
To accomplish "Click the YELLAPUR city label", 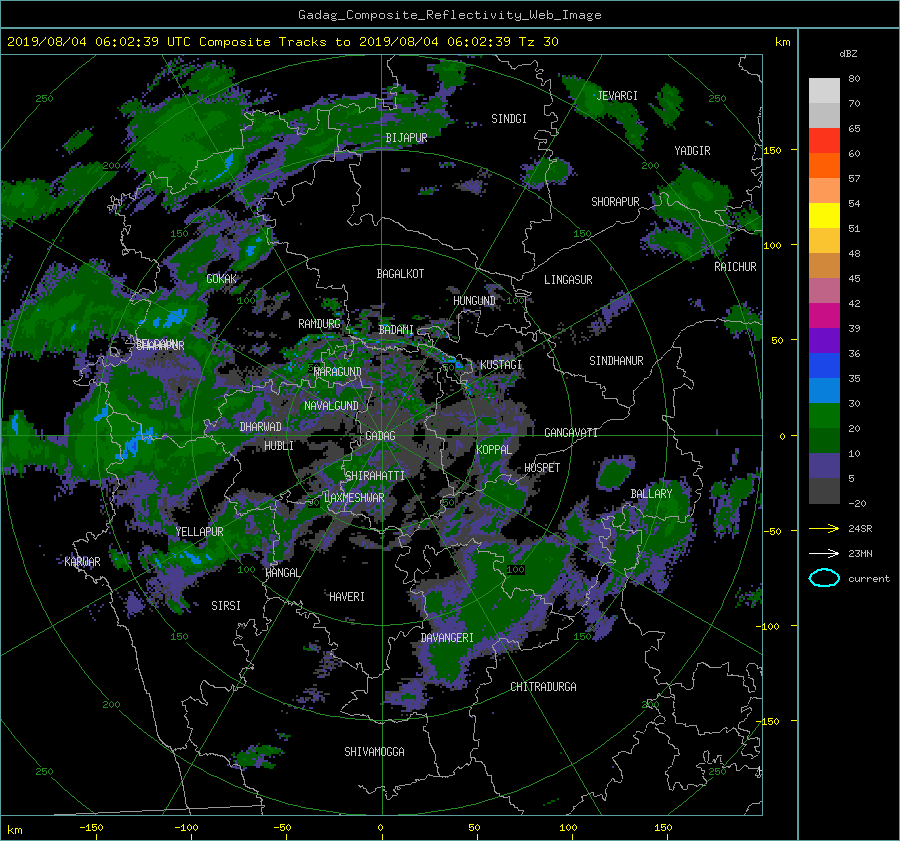I will (x=199, y=532).
